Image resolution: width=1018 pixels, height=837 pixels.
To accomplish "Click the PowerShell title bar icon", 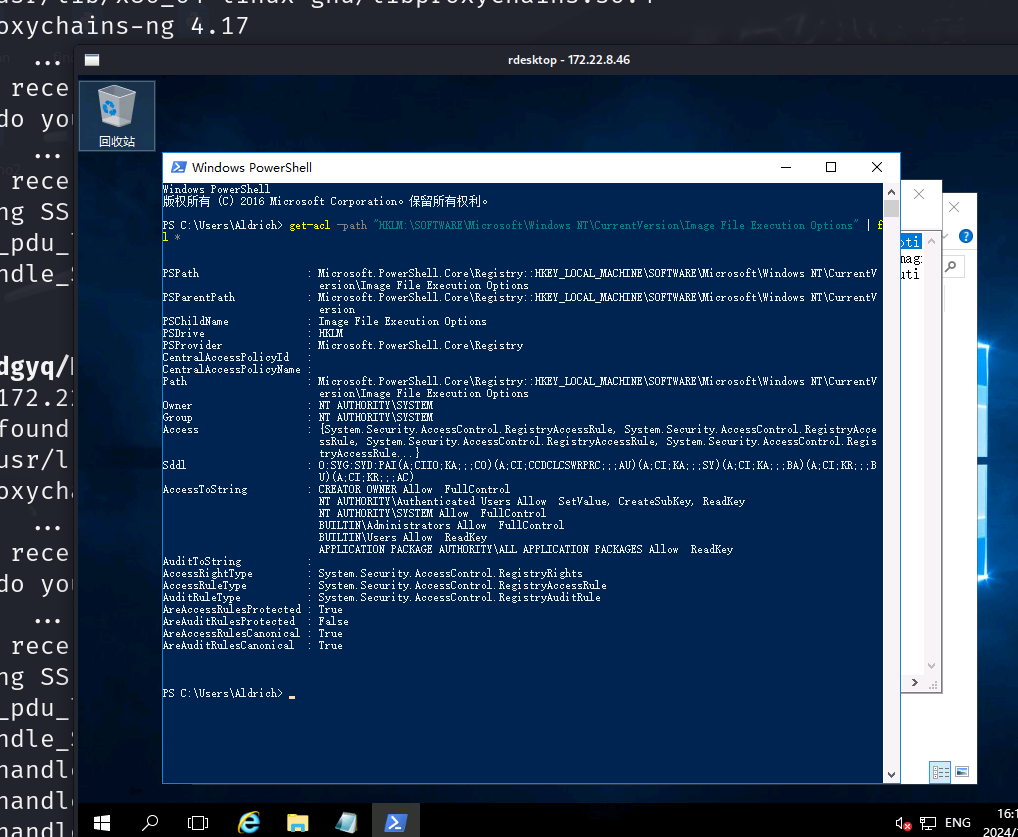I will click(178, 168).
